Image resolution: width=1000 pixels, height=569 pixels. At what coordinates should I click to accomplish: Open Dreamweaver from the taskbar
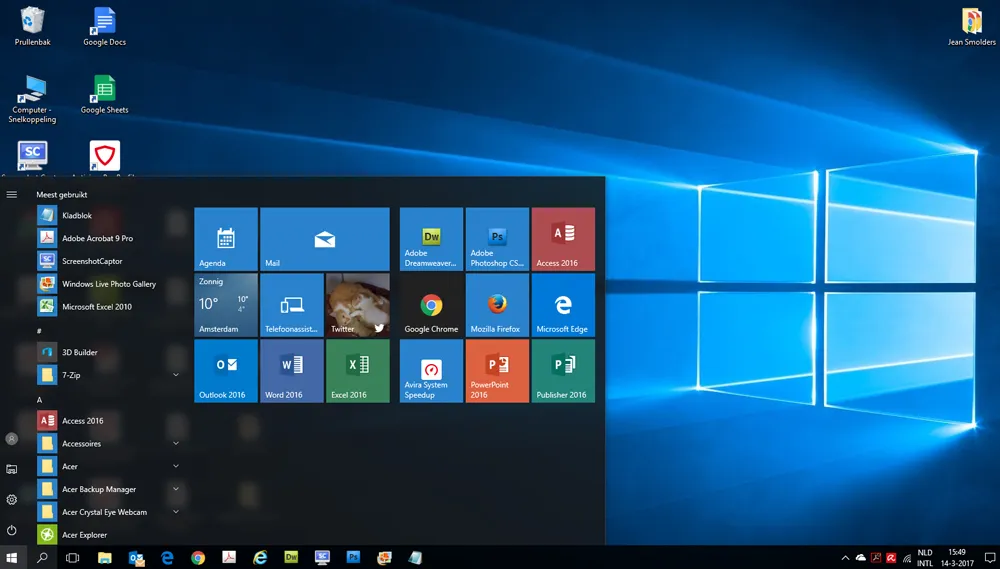click(291, 558)
